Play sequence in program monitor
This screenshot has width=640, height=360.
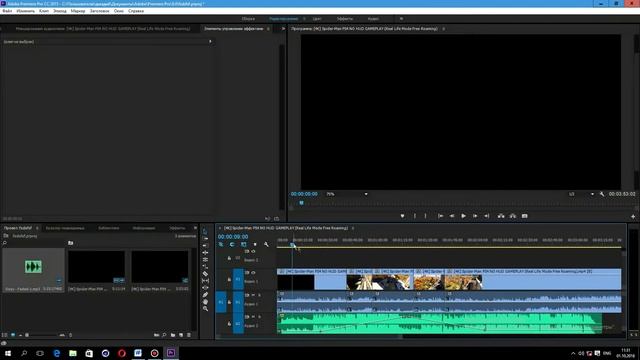point(463,216)
